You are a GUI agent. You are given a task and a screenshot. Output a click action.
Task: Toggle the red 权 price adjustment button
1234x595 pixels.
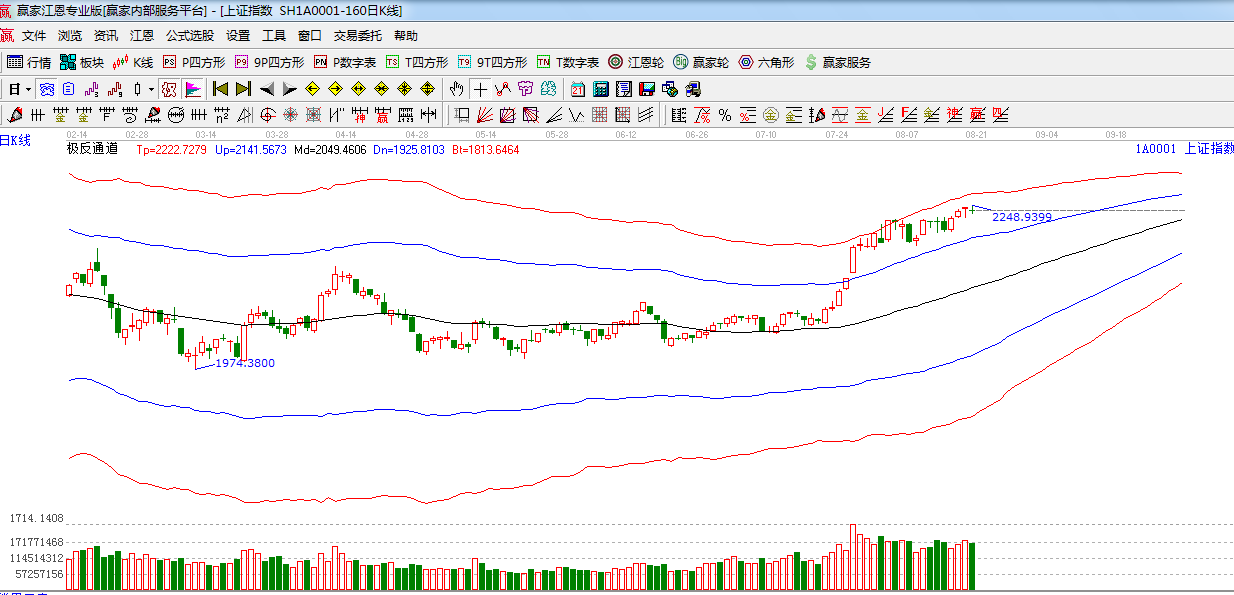(x=169, y=89)
